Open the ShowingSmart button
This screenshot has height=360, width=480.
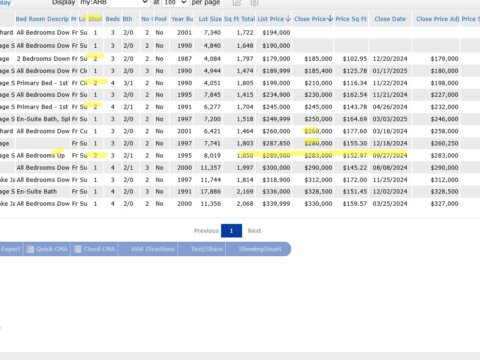(x=260, y=249)
